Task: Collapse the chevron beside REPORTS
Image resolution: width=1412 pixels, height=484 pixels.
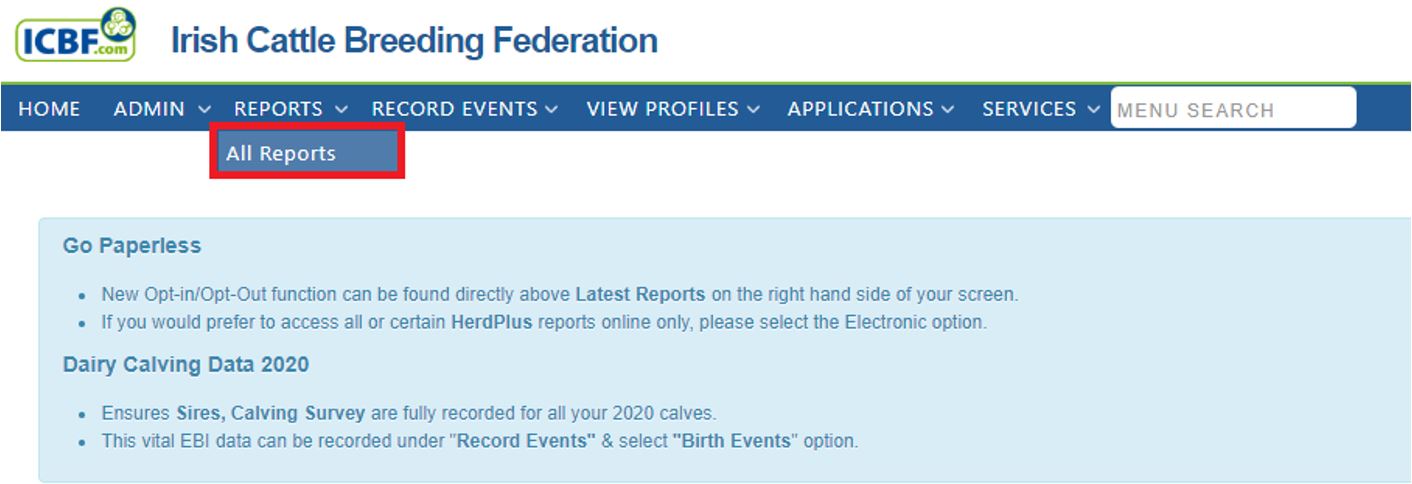Action: pos(341,110)
